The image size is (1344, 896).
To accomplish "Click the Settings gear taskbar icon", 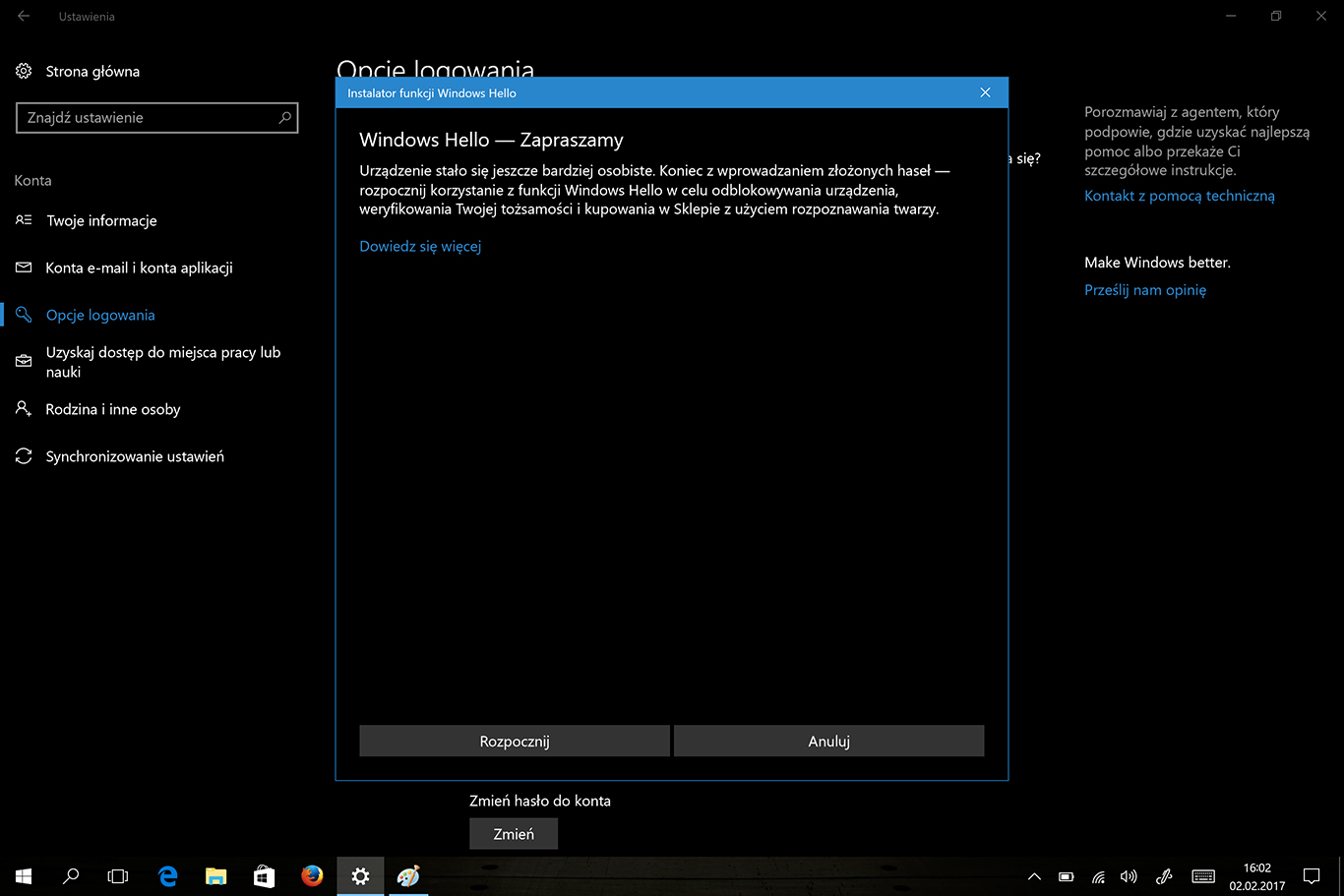I will point(360,875).
